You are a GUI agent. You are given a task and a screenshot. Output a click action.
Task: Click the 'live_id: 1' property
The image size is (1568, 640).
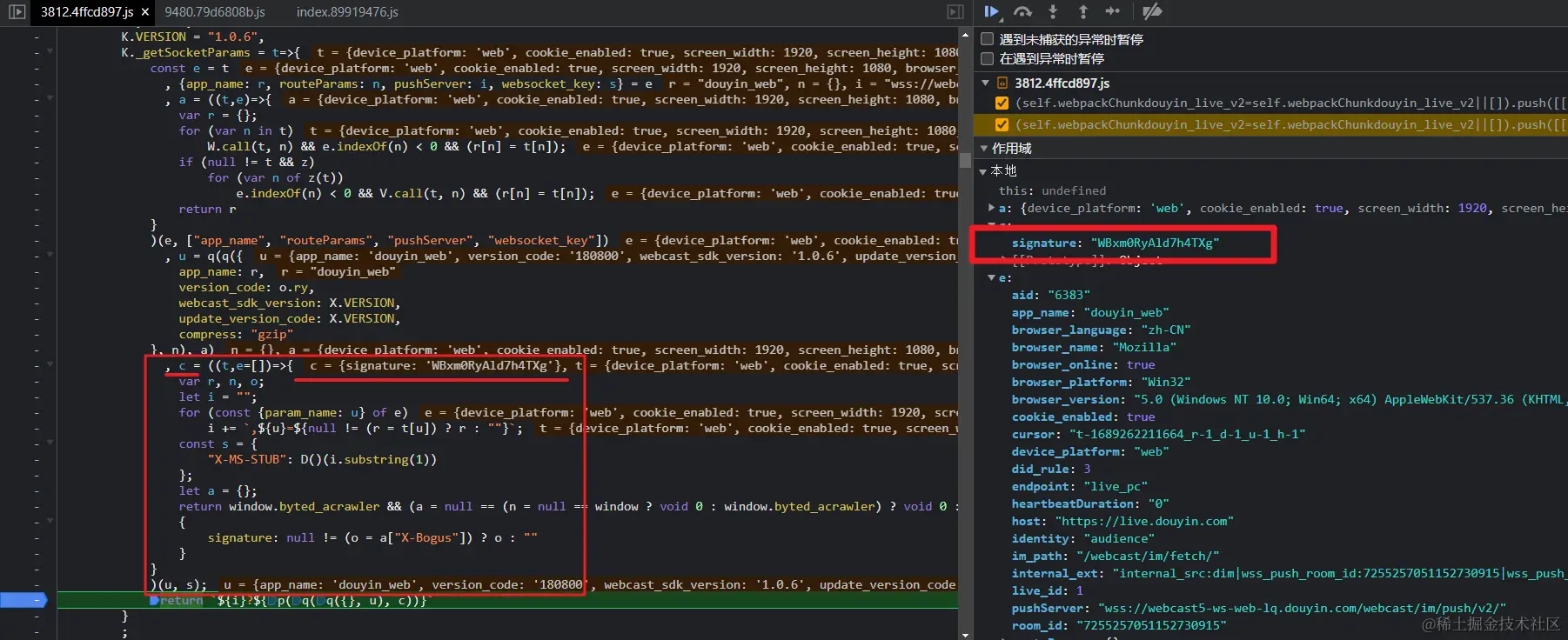coord(1047,591)
